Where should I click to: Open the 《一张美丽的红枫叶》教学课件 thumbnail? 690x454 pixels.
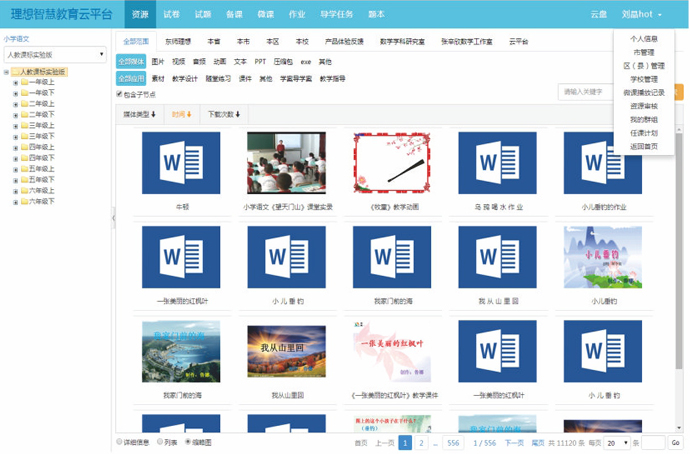pyautogui.click(x=392, y=351)
